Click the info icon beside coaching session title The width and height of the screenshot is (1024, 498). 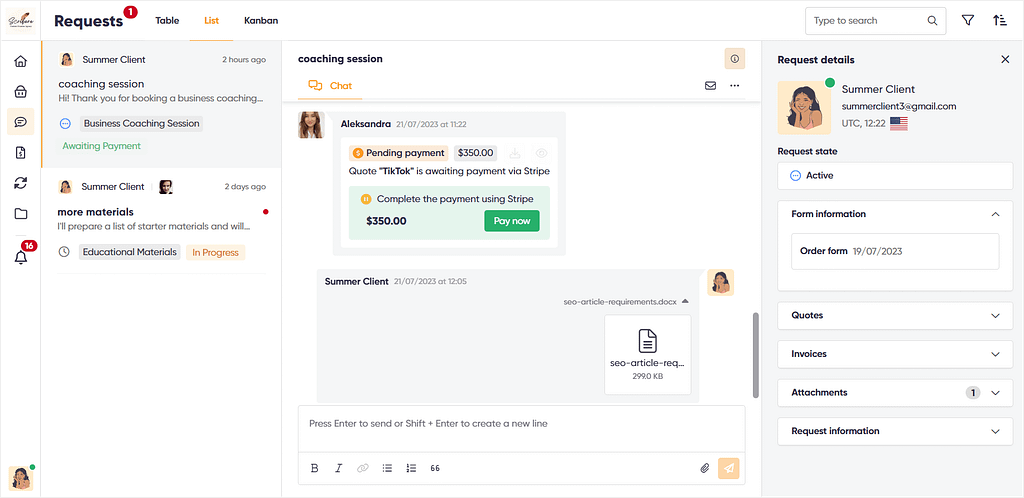735,59
